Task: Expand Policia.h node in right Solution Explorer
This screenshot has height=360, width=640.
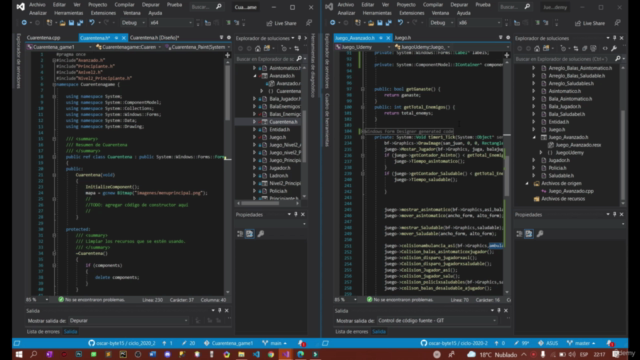Action: coord(533,168)
